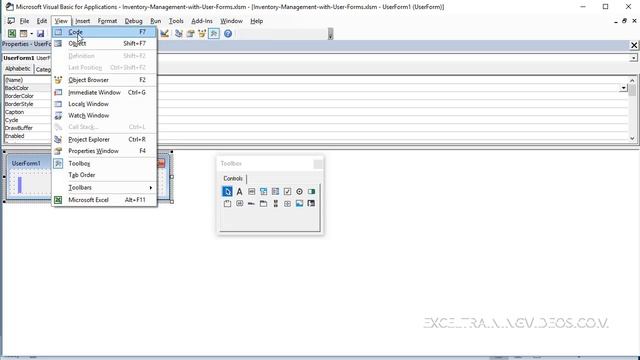Choose Microsoft Excel in View menu

pos(104,200)
